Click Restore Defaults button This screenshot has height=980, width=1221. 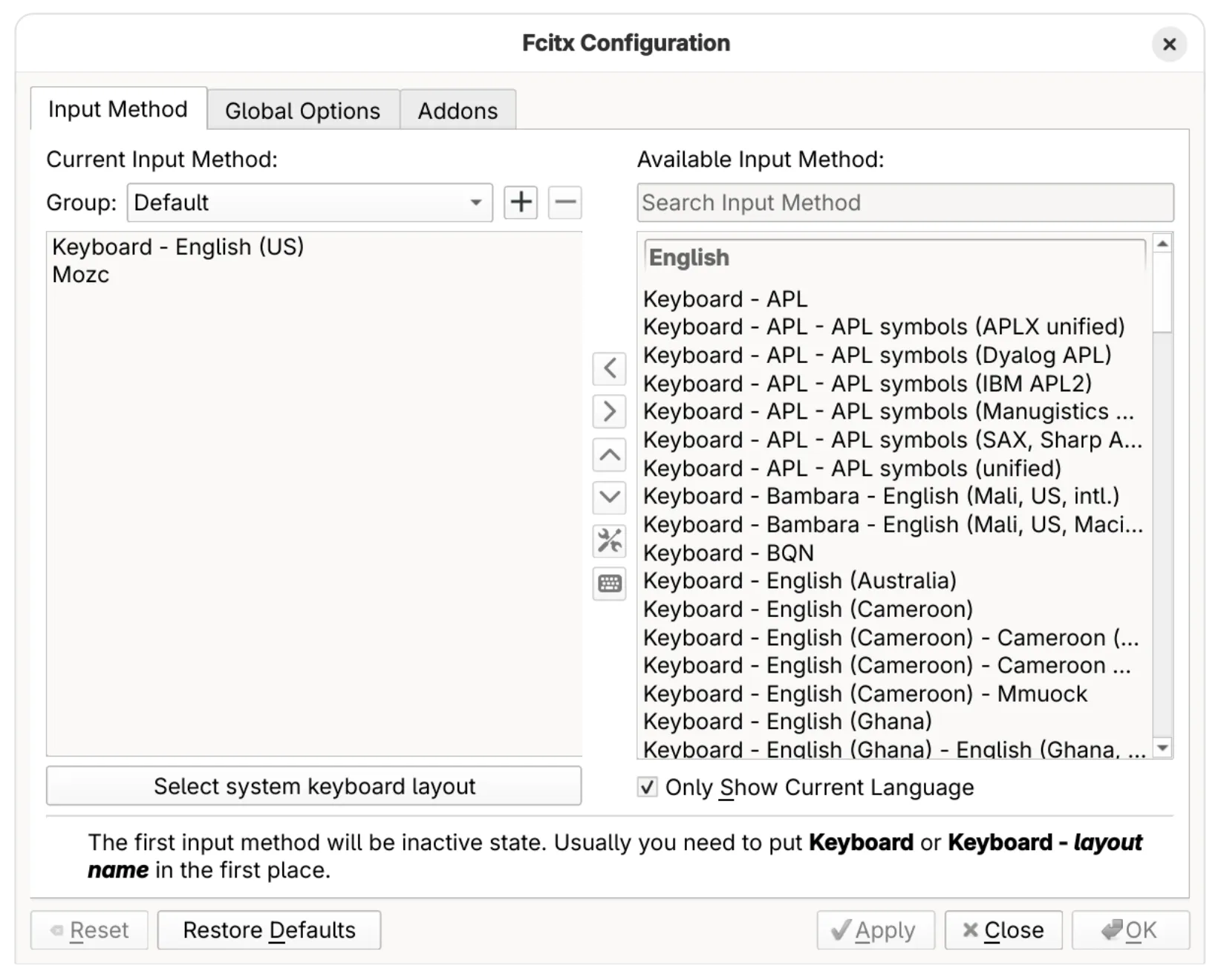tap(269, 930)
